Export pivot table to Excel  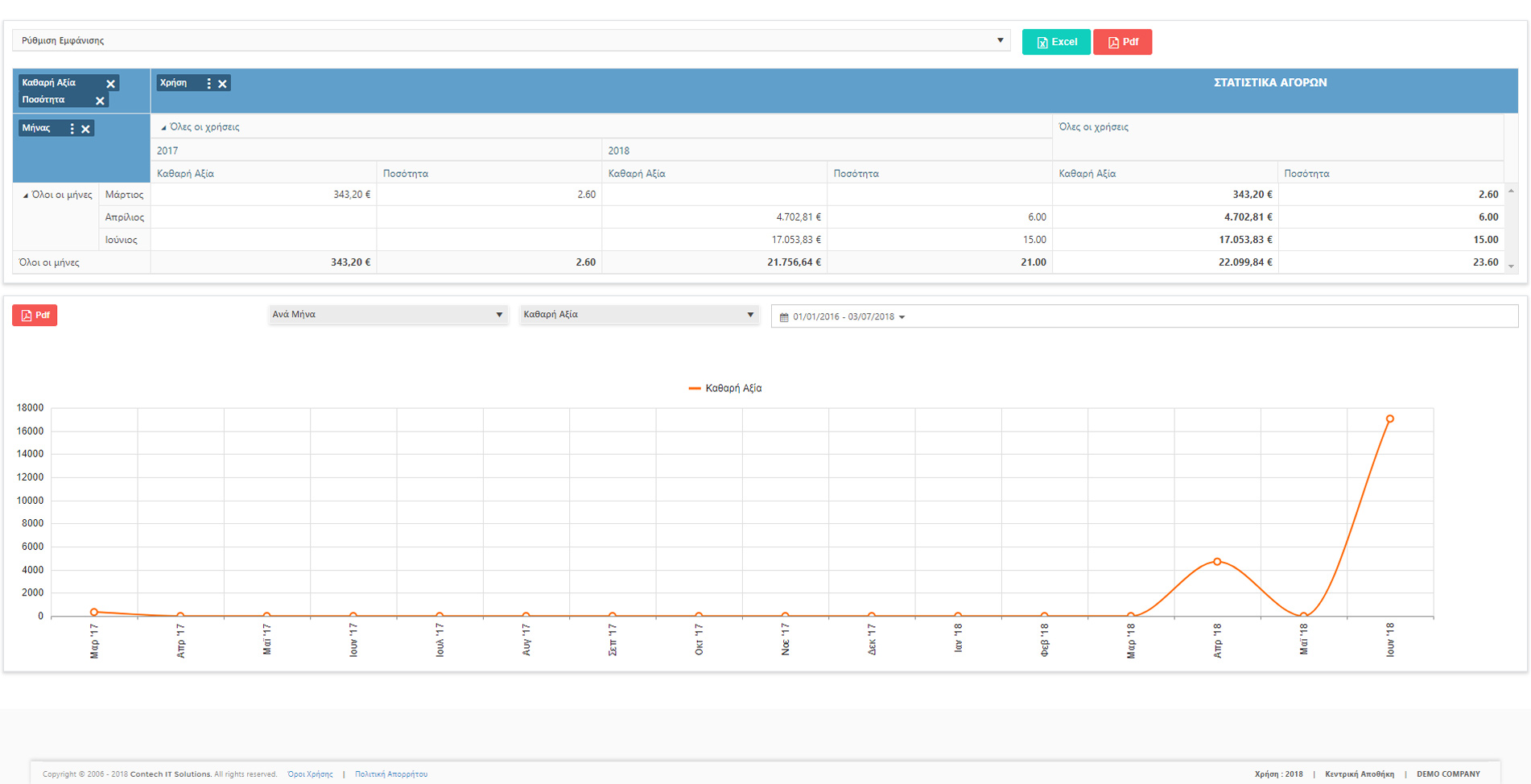(x=1056, y=42)
